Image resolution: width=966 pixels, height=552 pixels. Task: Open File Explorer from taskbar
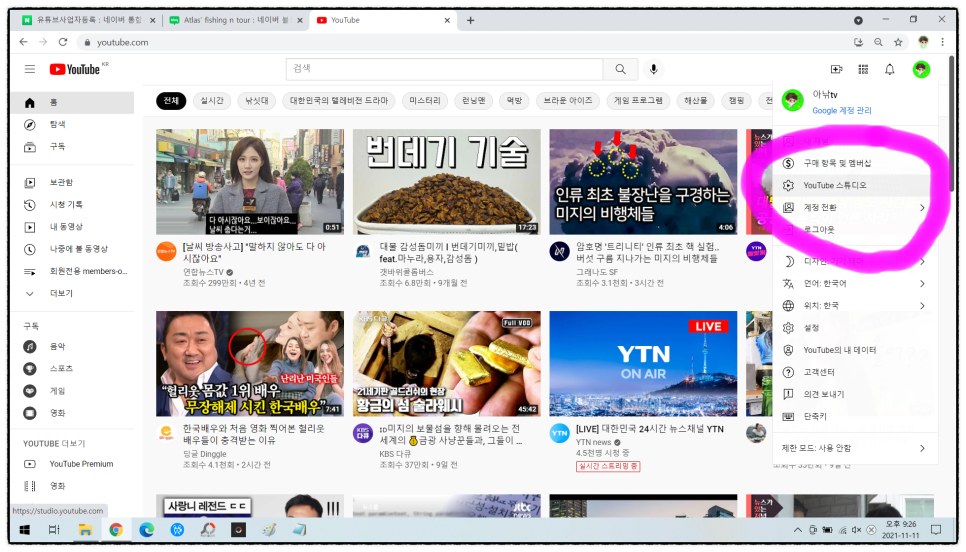tap(85, 530)
